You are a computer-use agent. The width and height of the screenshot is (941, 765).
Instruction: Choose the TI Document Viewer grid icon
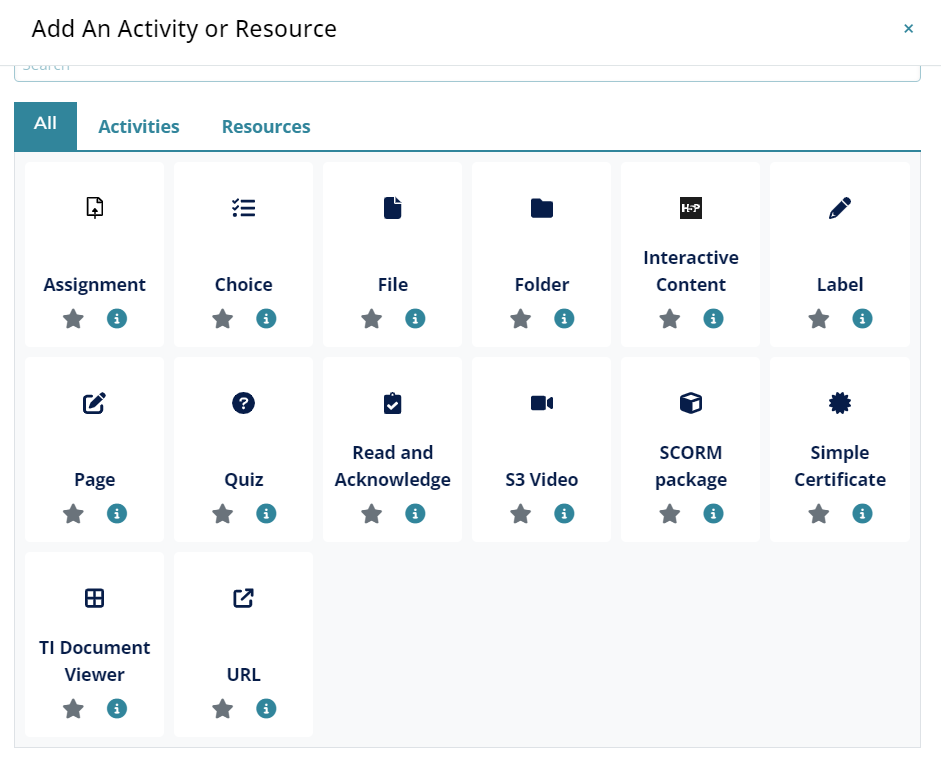[95, 598]
